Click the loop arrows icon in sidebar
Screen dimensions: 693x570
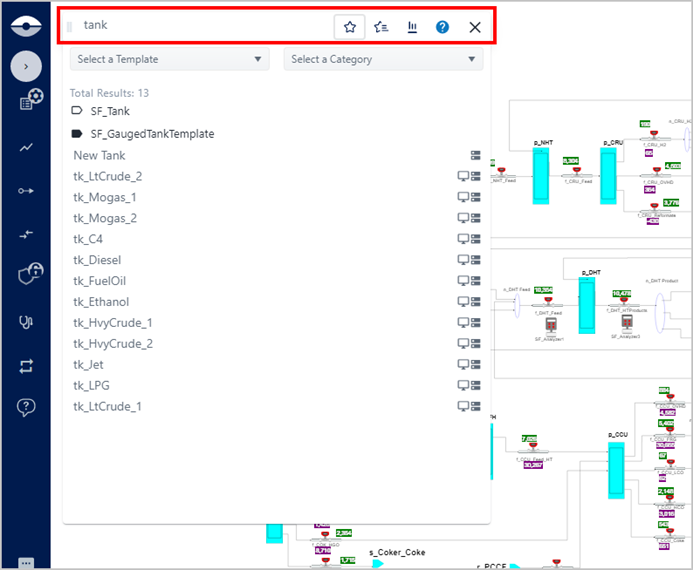coord(26,366)
